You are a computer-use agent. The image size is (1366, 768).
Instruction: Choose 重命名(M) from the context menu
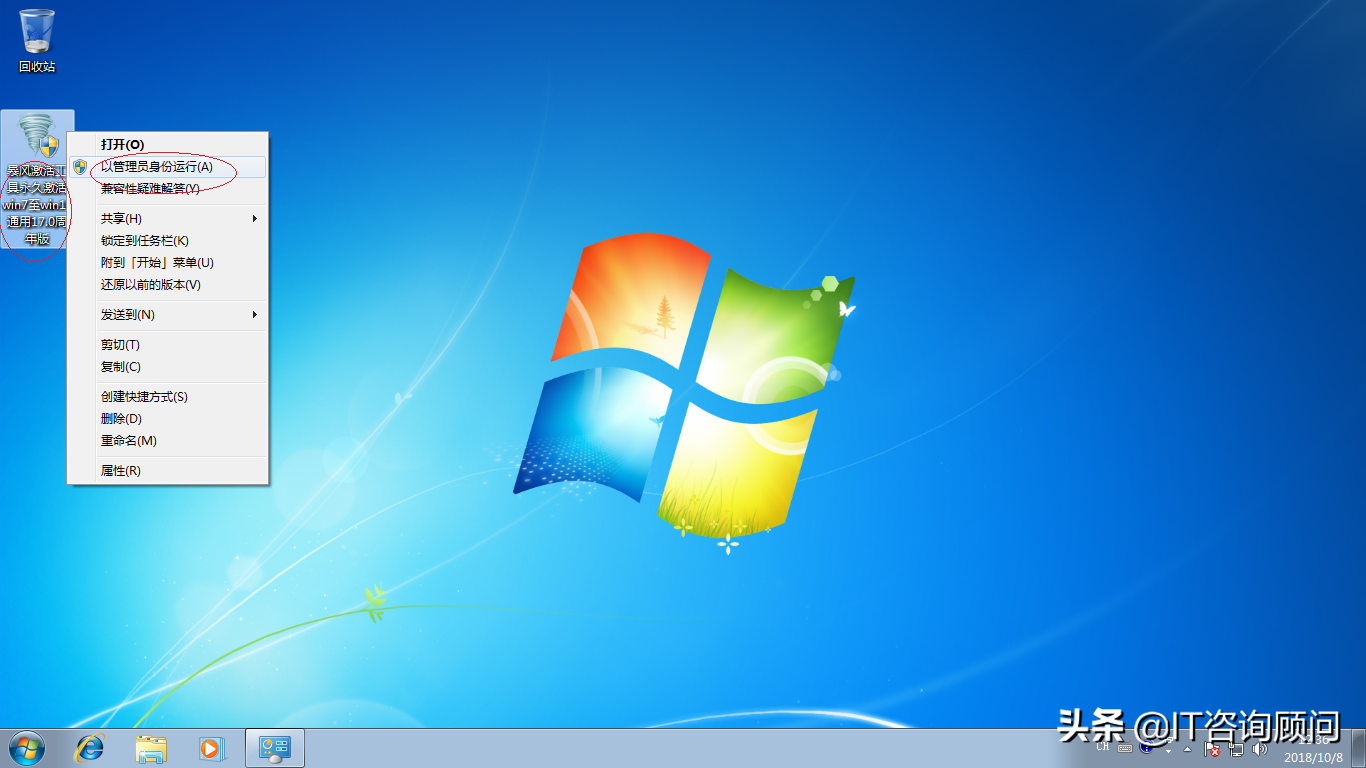pyautogui.click(x=167, y=440)
